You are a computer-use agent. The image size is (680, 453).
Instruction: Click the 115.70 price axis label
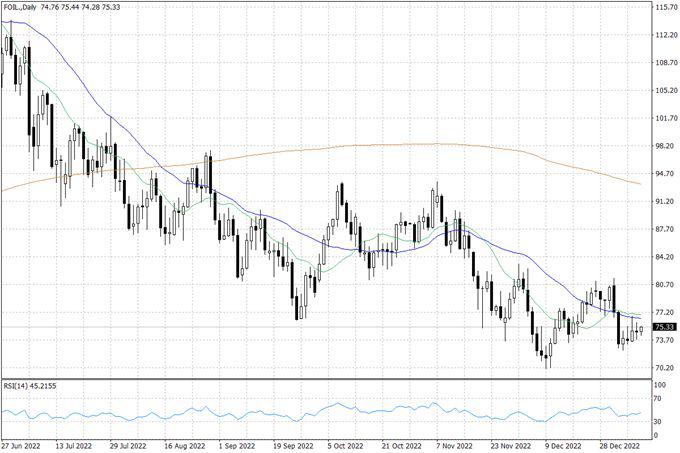[x=665, y=8]
